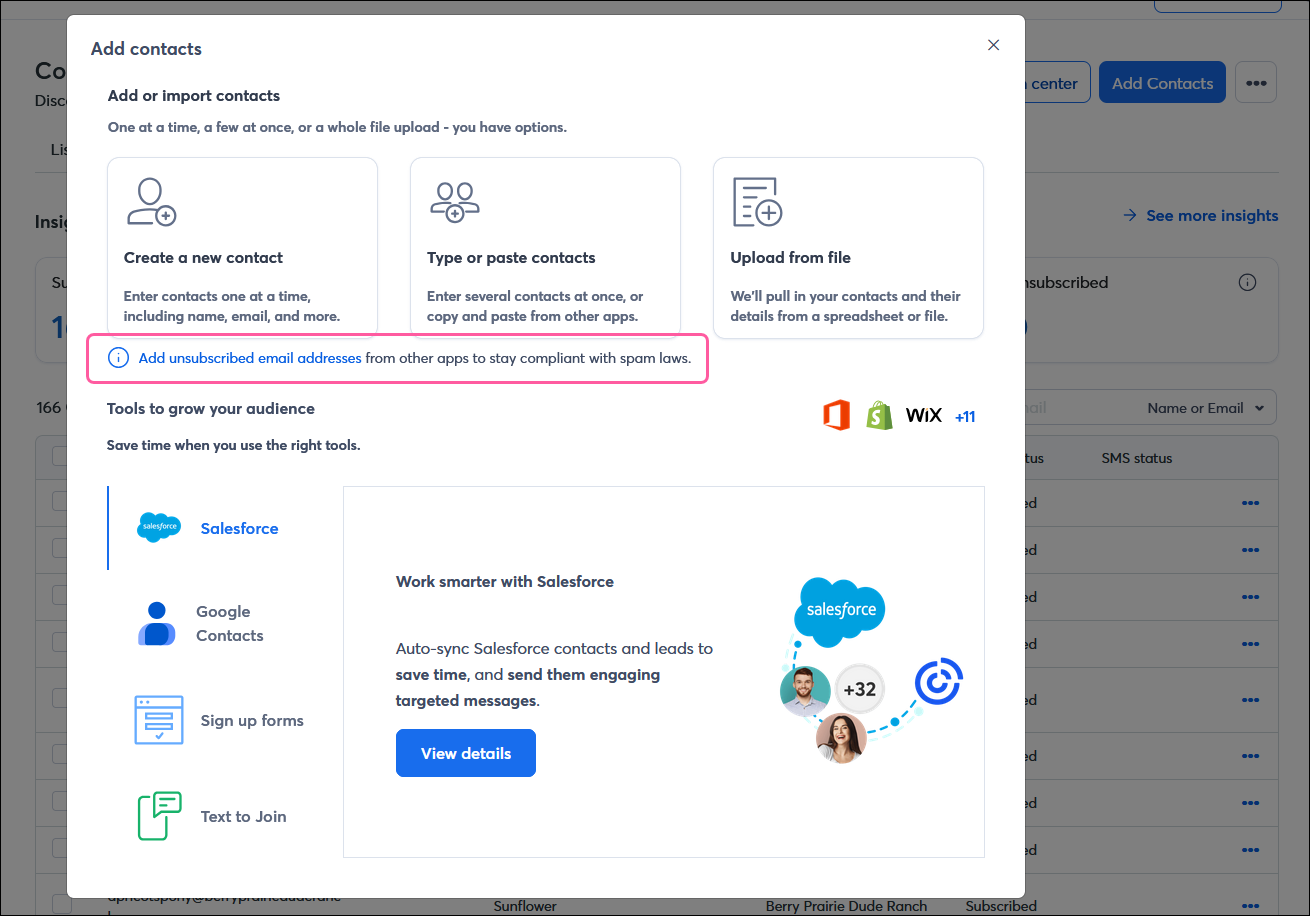Click the Google Contacts person icon
This screenshot has width=1310, height=916.
(x=156, y=624)
